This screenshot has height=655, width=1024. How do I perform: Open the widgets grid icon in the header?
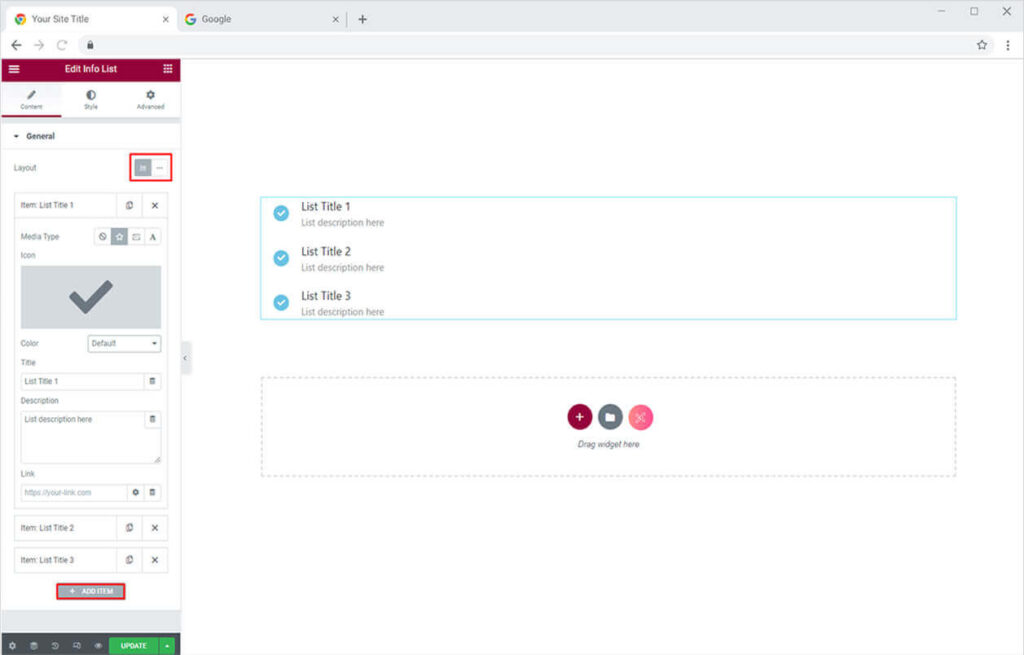point(167,69)
